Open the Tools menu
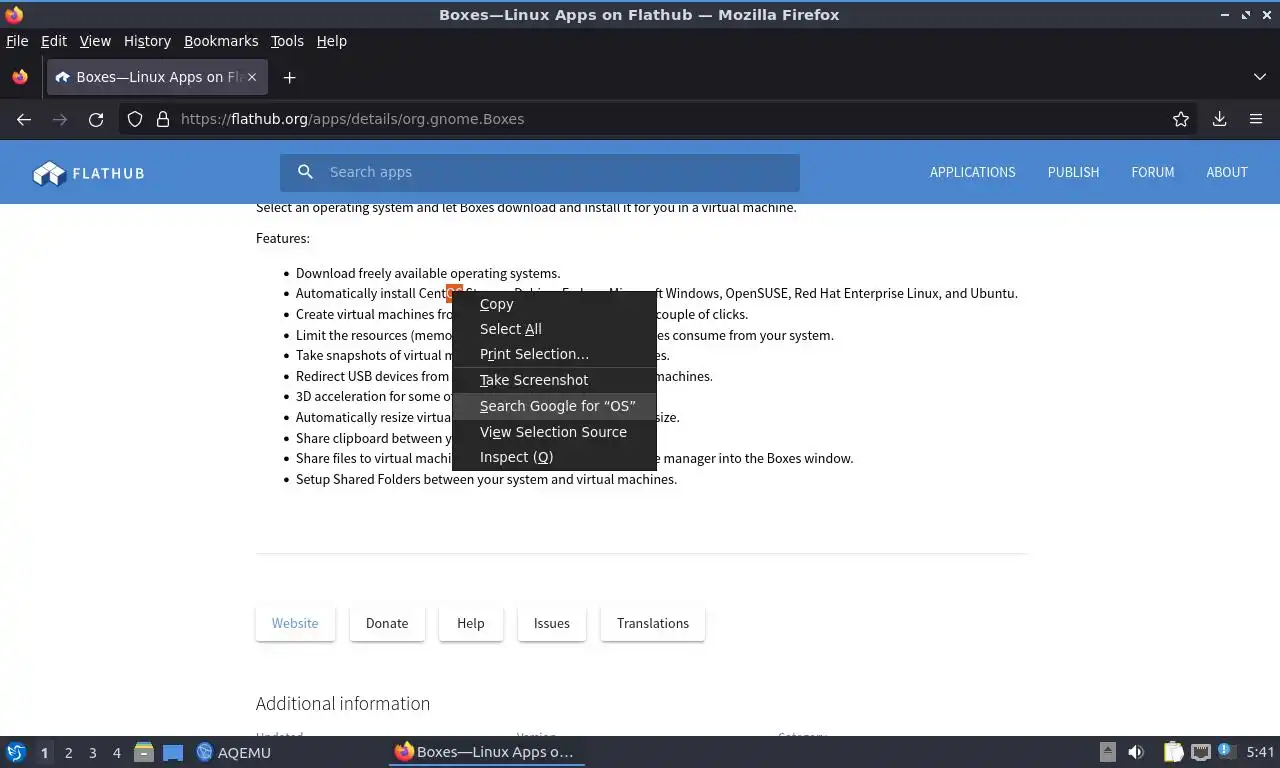1280x768 pixels. [x=287, y=41]
